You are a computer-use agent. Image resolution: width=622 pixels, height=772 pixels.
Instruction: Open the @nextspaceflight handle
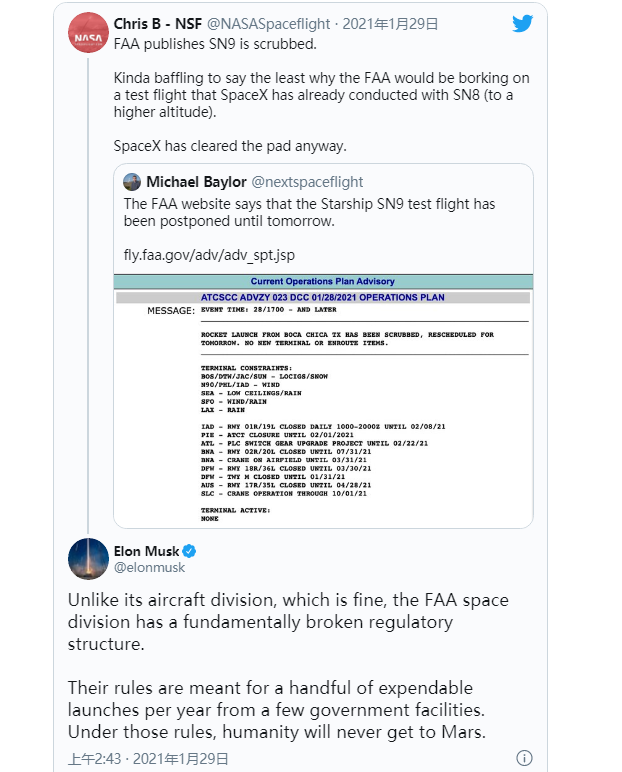(307, 182)
